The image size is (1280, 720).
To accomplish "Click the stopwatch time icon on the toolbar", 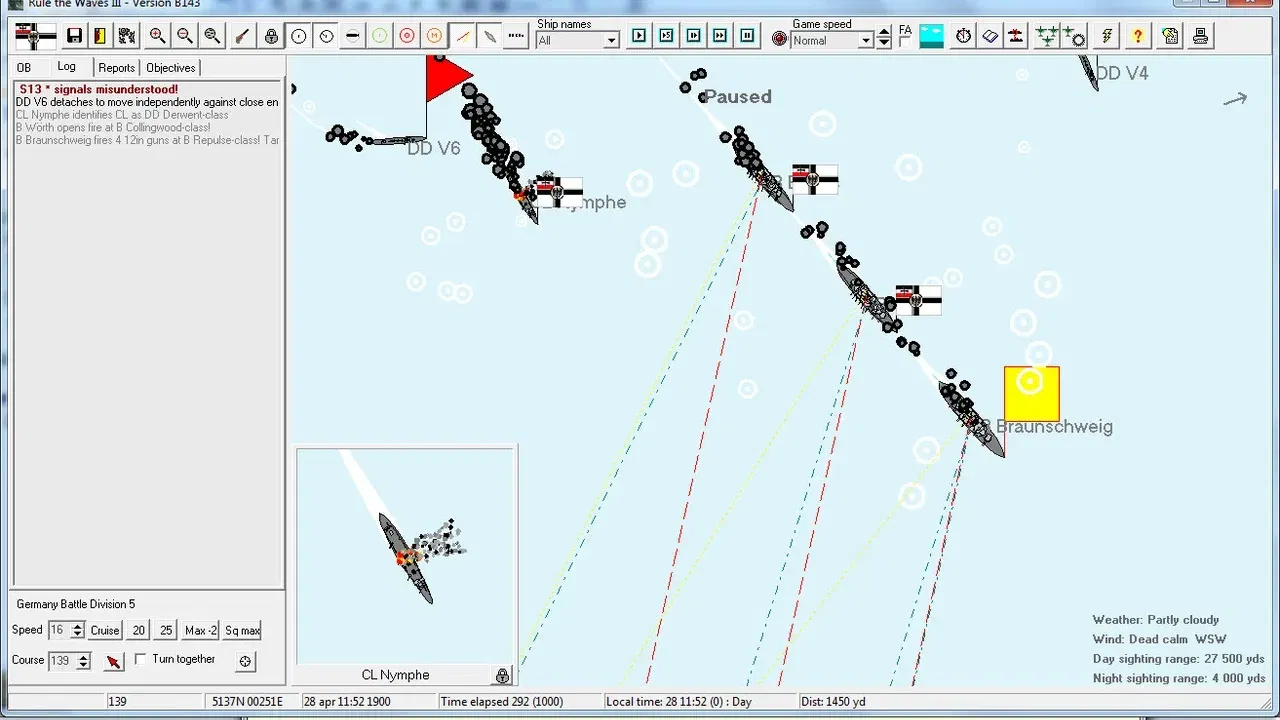I will click(963, 36).
